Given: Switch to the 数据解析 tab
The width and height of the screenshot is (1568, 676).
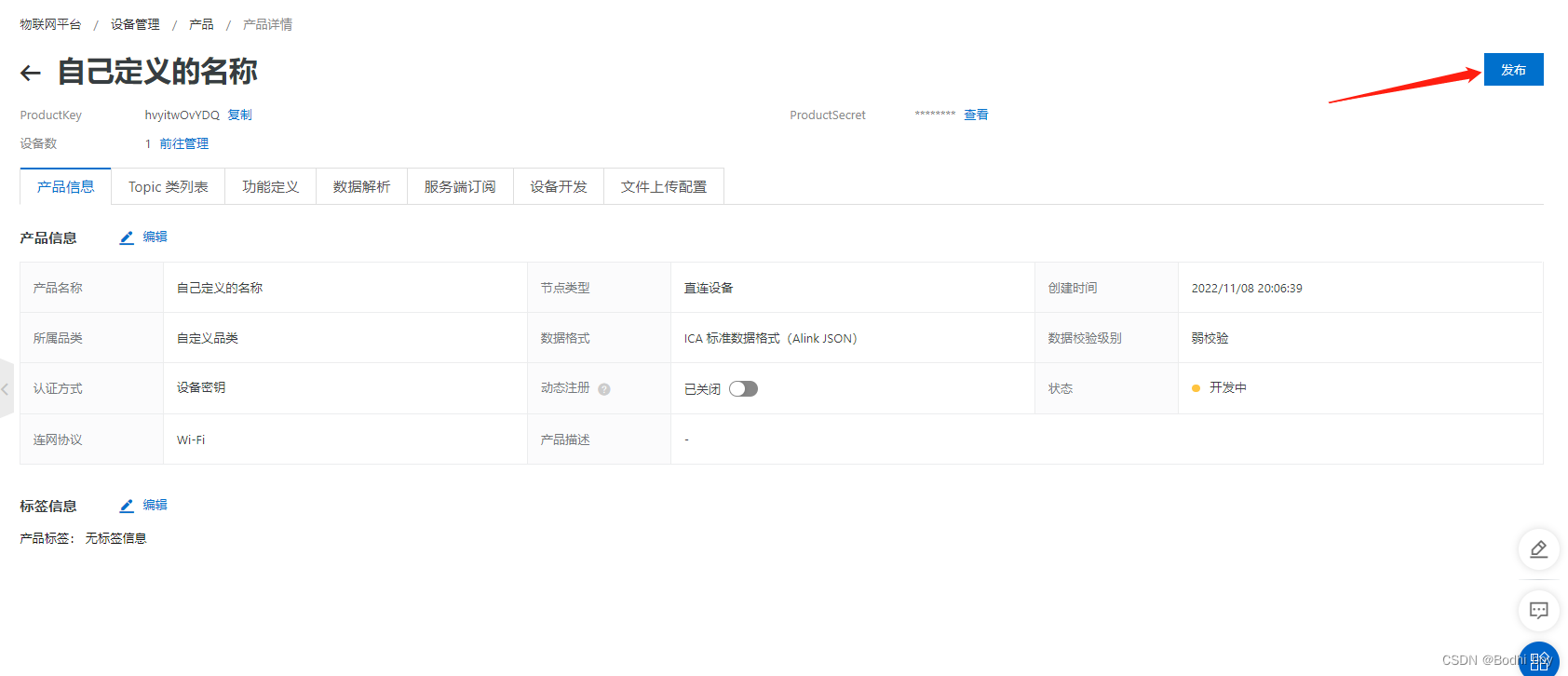Looking at the screenshot, I should pos(362,186).
